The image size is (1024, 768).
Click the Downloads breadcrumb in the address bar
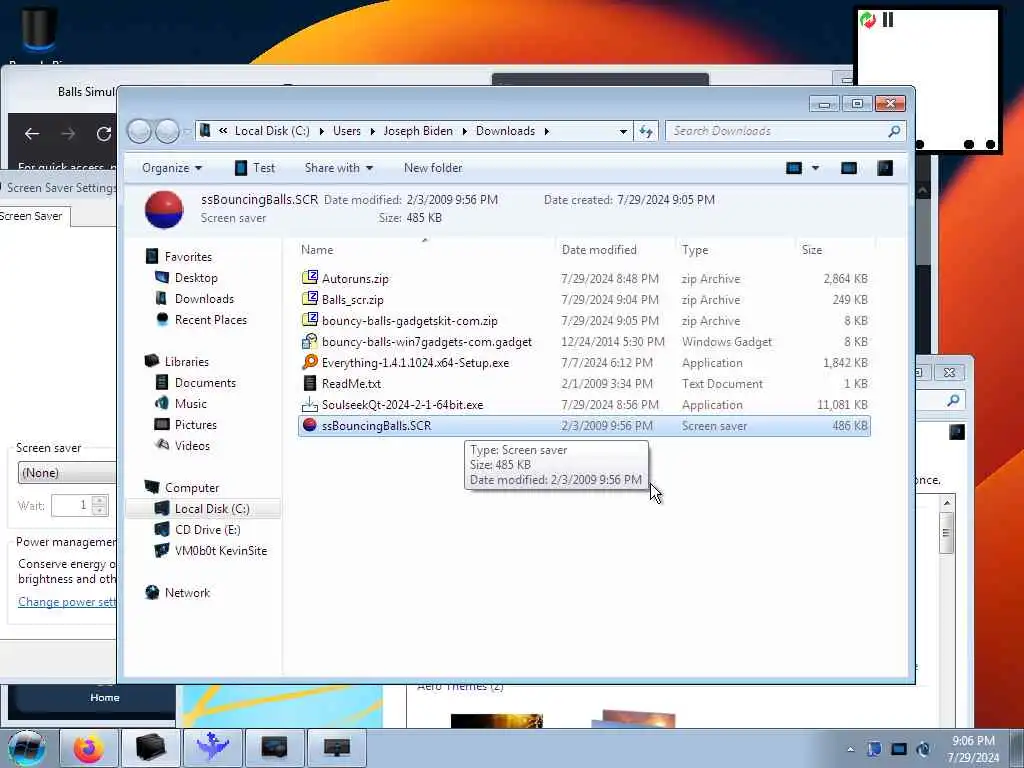point(505,131)
